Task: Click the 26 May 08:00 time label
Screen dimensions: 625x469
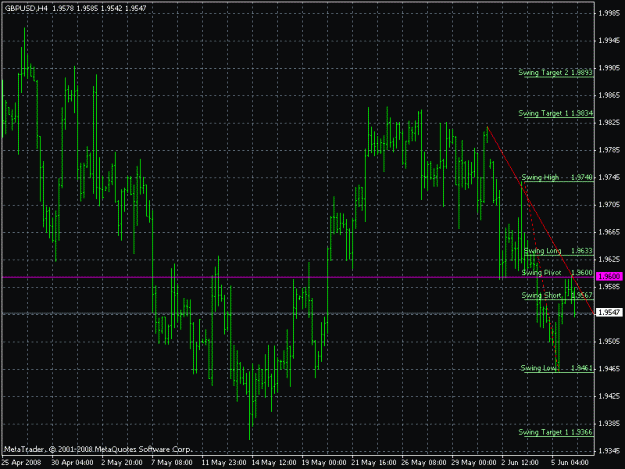Action: point(424,463)
